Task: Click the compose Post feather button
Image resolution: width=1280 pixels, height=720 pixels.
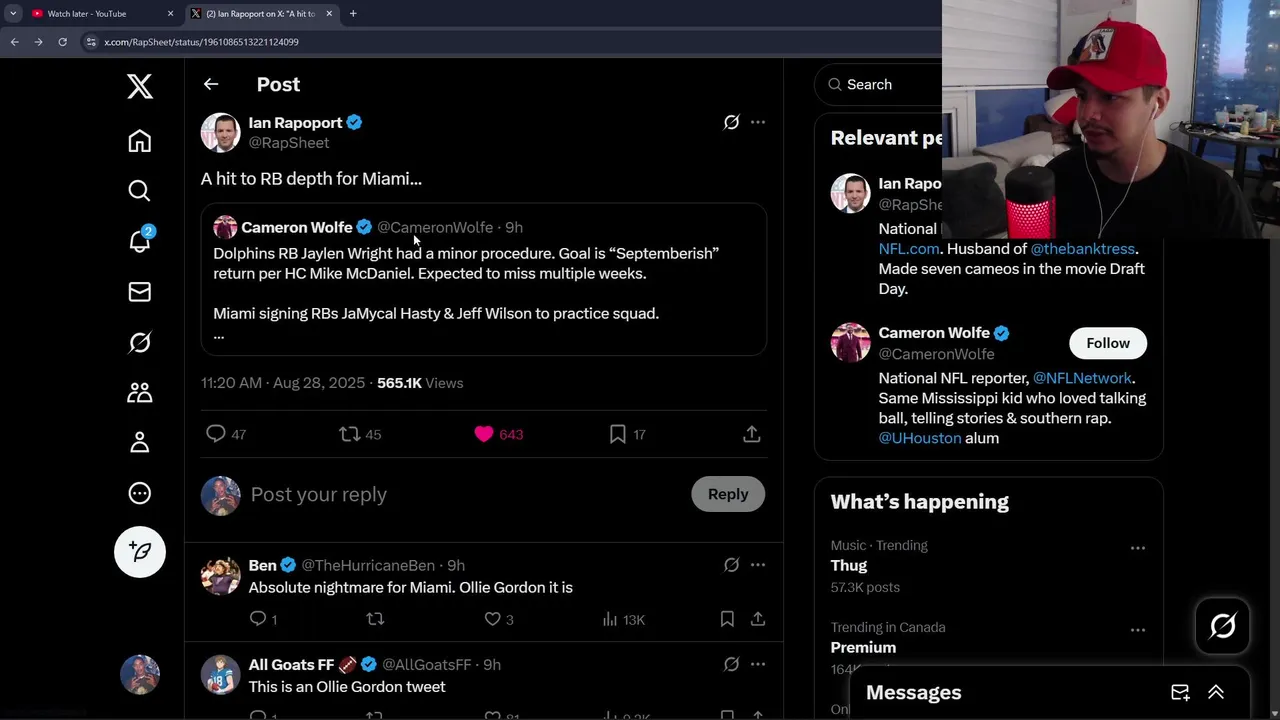Action: (x=140, y=552)
